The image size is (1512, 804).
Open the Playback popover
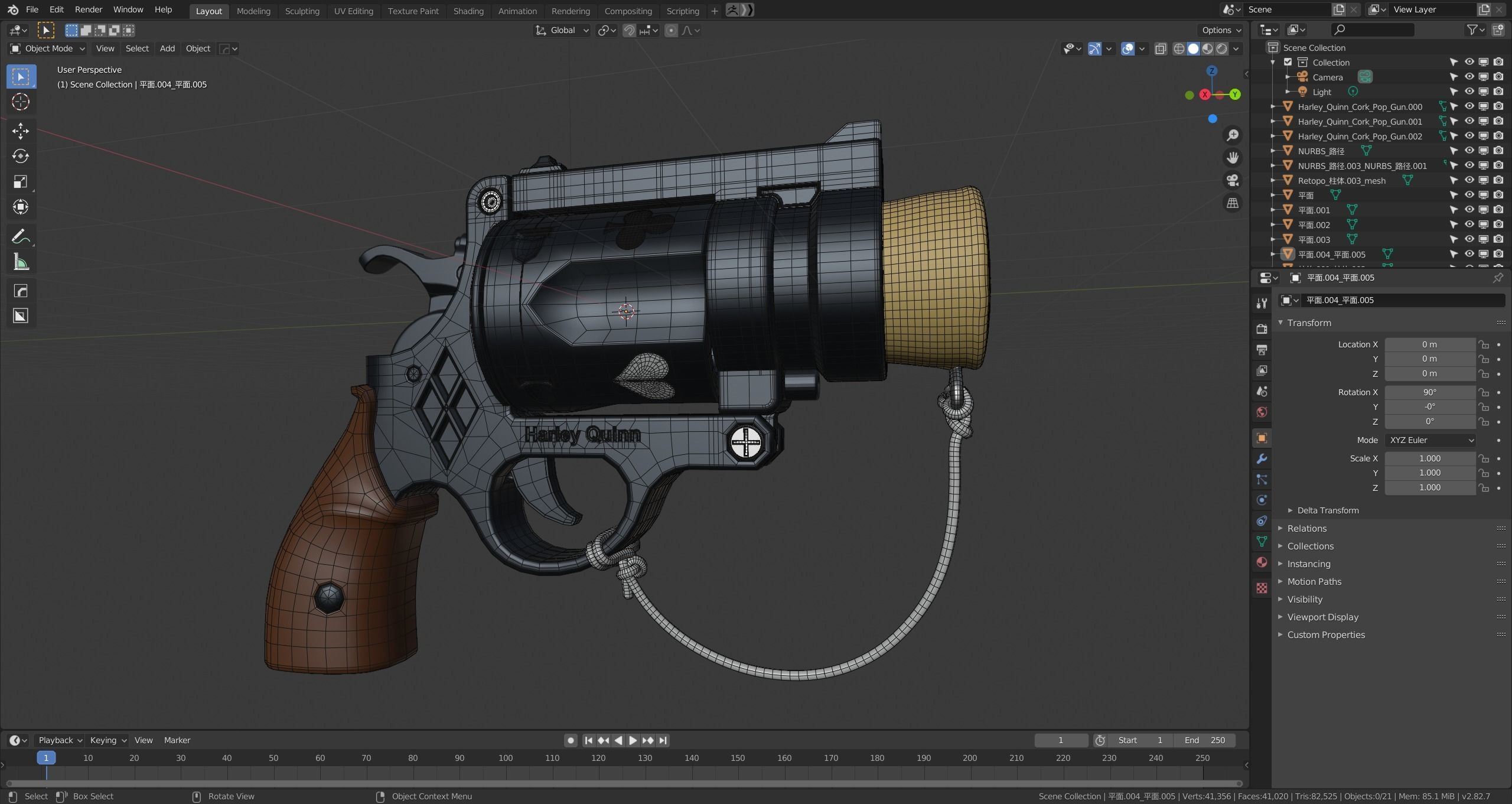pyautogui.click(x=59, y=740)
